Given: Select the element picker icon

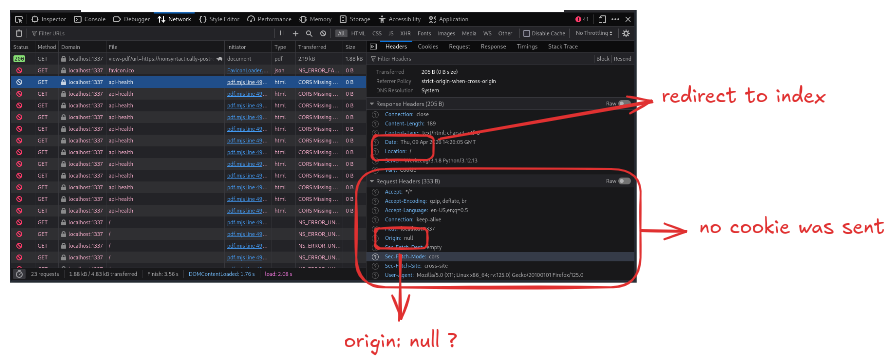Looking at the screenshot, I should pos(19,19).
